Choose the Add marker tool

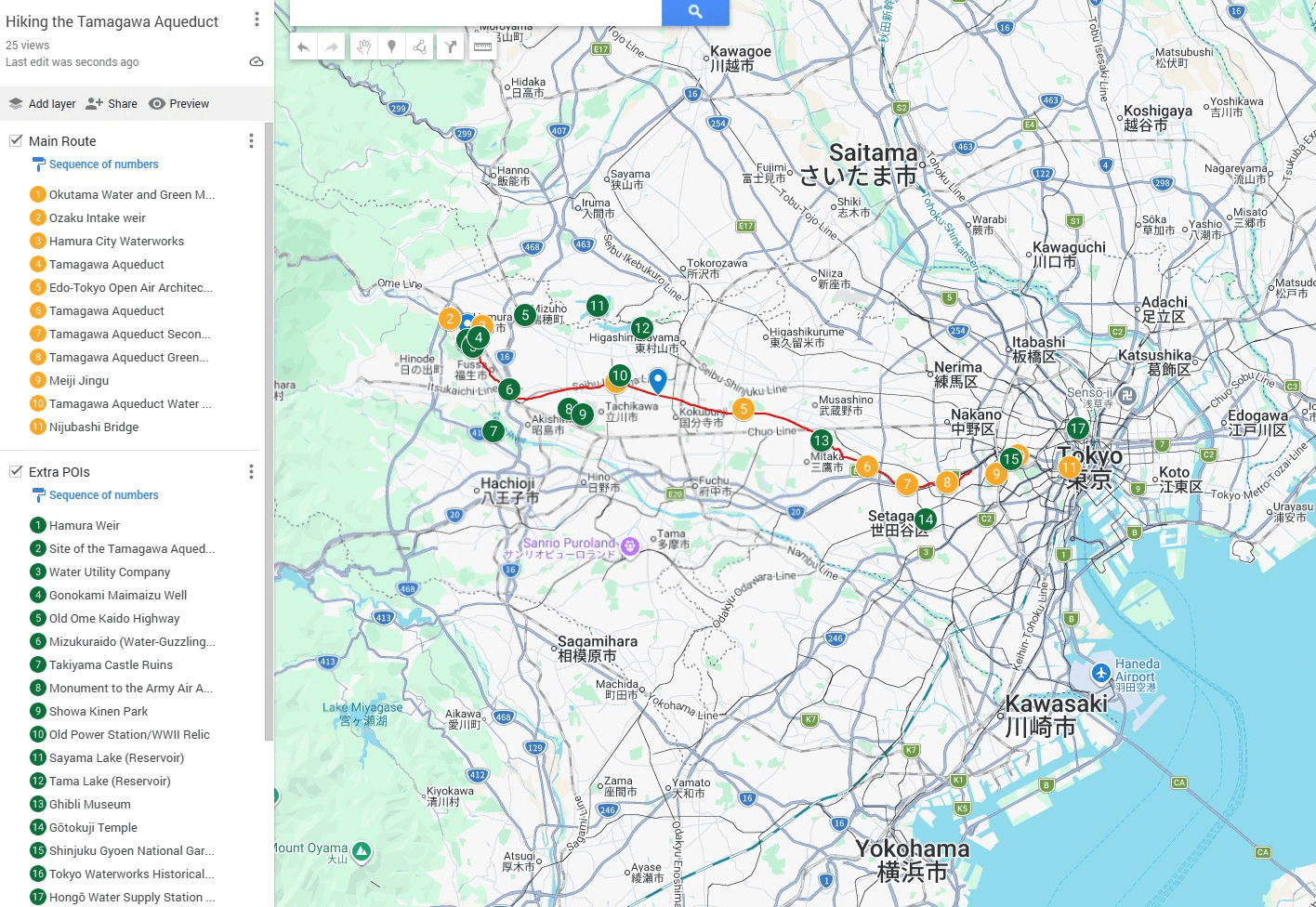click(392, 46)
